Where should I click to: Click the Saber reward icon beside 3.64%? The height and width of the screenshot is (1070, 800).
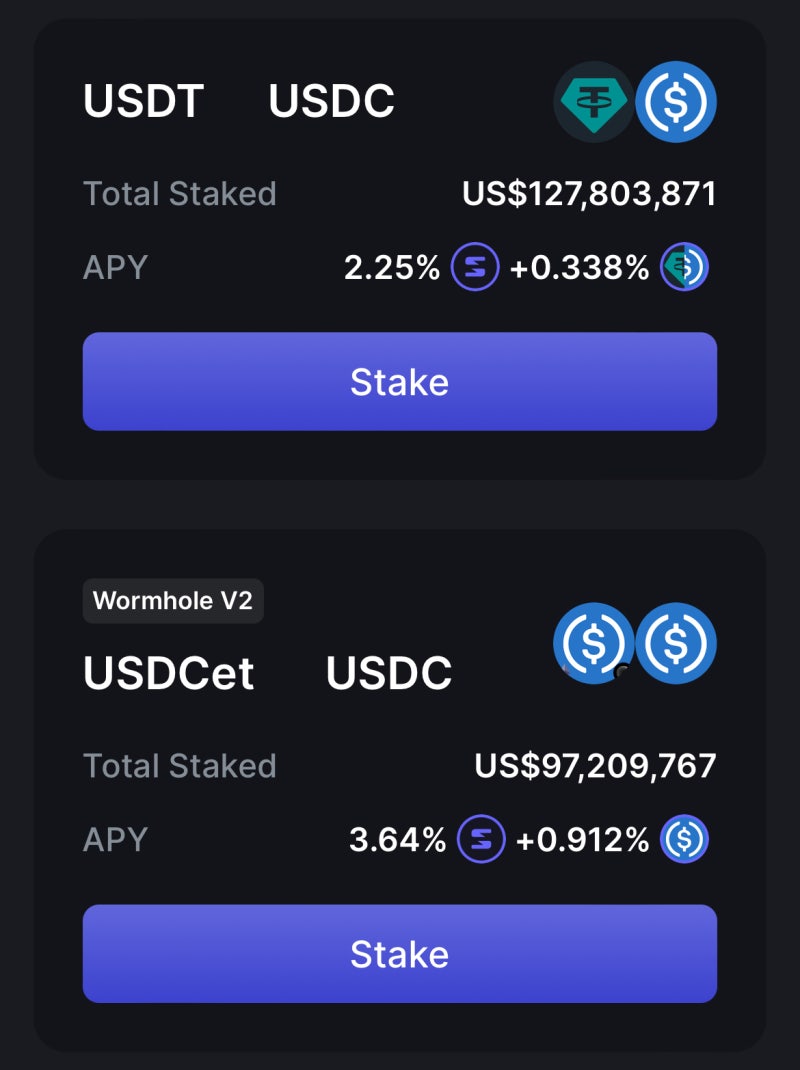(481, 839)
